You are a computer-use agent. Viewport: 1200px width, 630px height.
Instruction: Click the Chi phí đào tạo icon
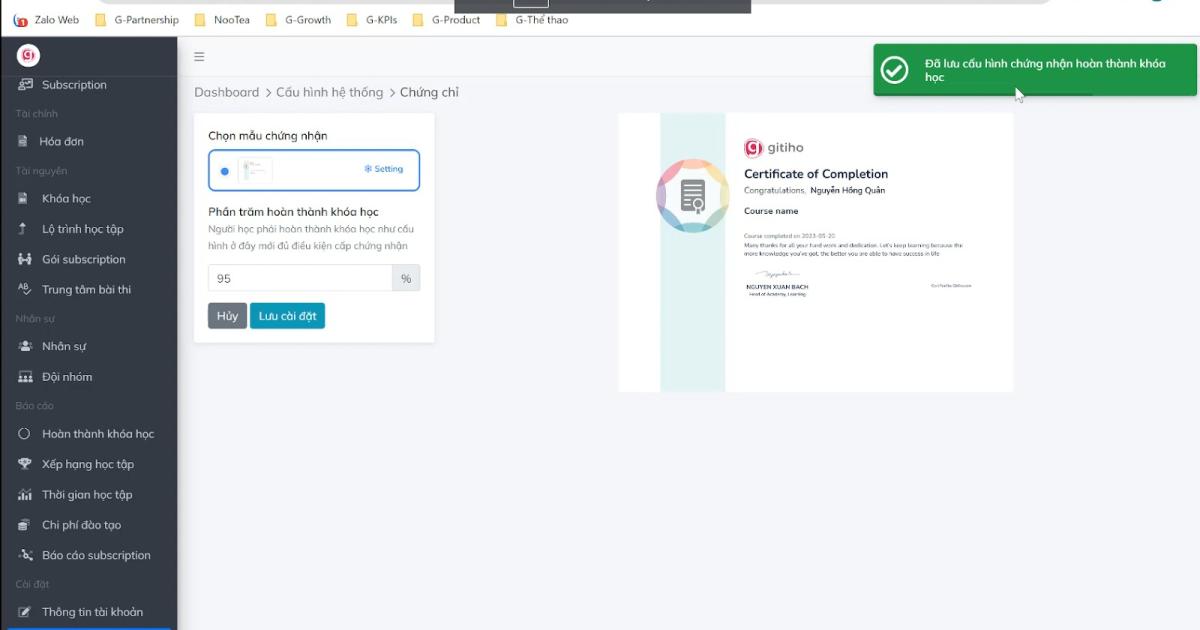pyautogui.click(x=25, y=525)
